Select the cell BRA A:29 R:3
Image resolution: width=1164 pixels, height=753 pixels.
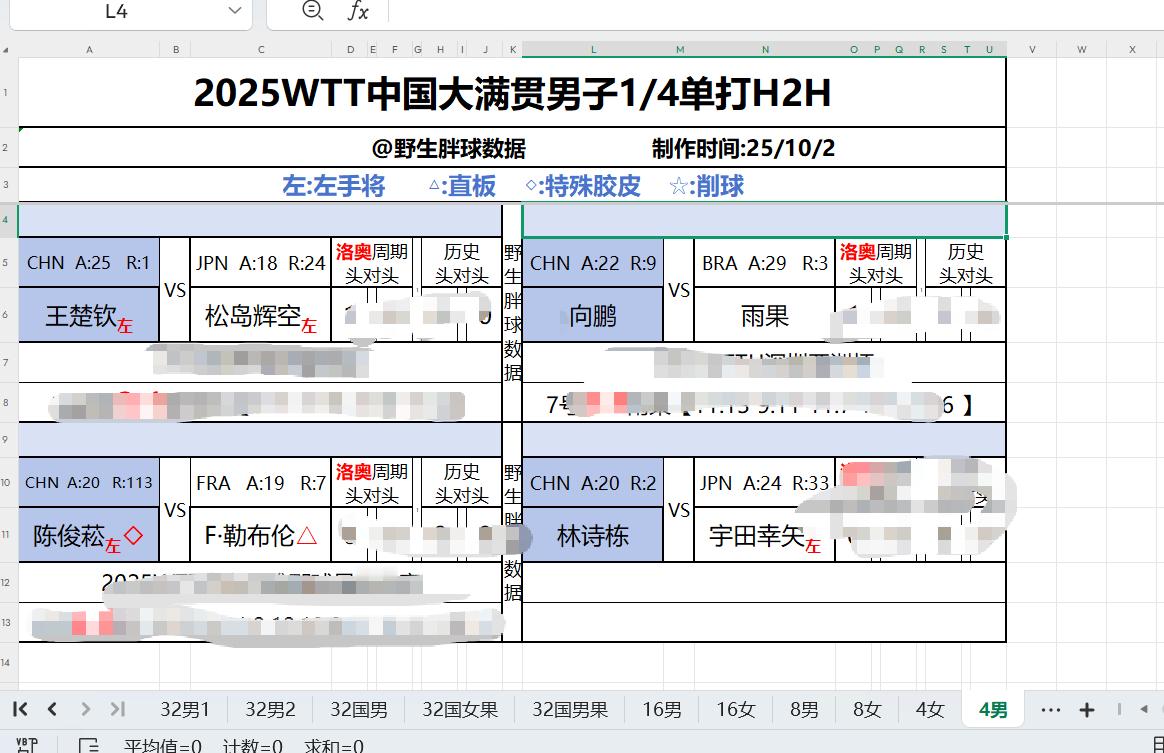[x=765, y=263]
